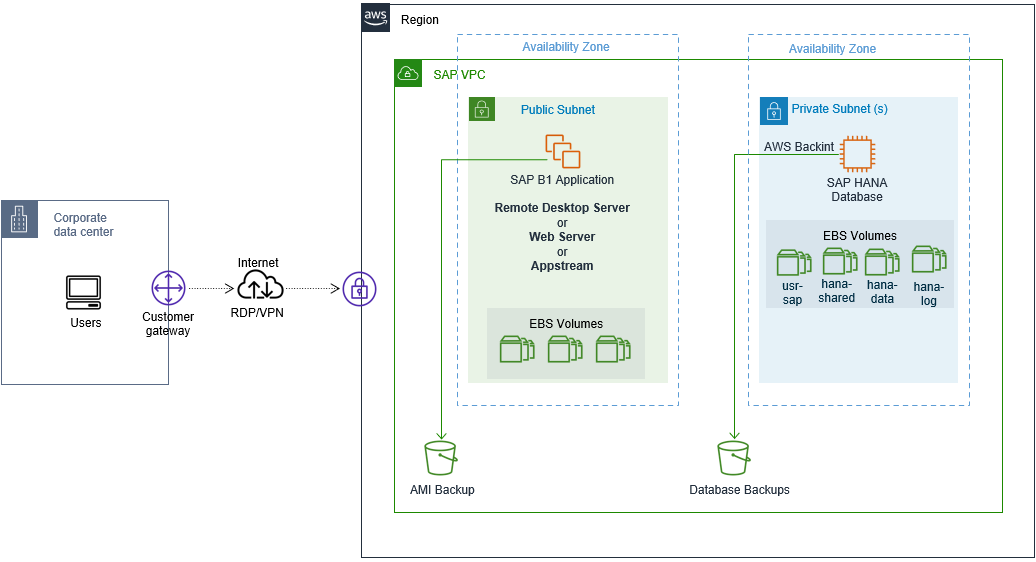Click the Corporate data center label
Image resolution: width=1036 pixels, height=562 pixels.
pos(83,225)
